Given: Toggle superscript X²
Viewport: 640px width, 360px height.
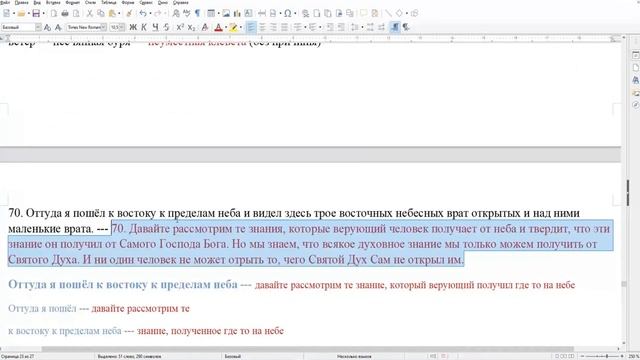Looking at the screenshot, I should coord(180,27).
